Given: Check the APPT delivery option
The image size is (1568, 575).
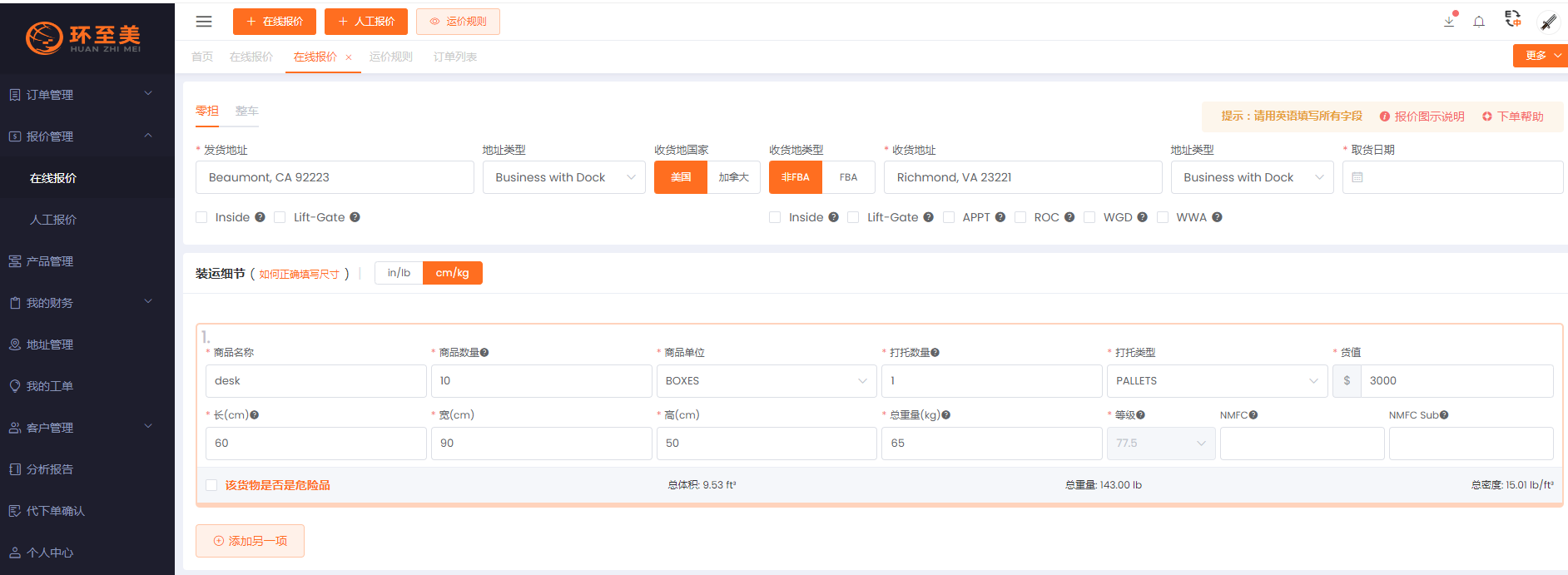Looking at the screenshot, I should (948, 217).
